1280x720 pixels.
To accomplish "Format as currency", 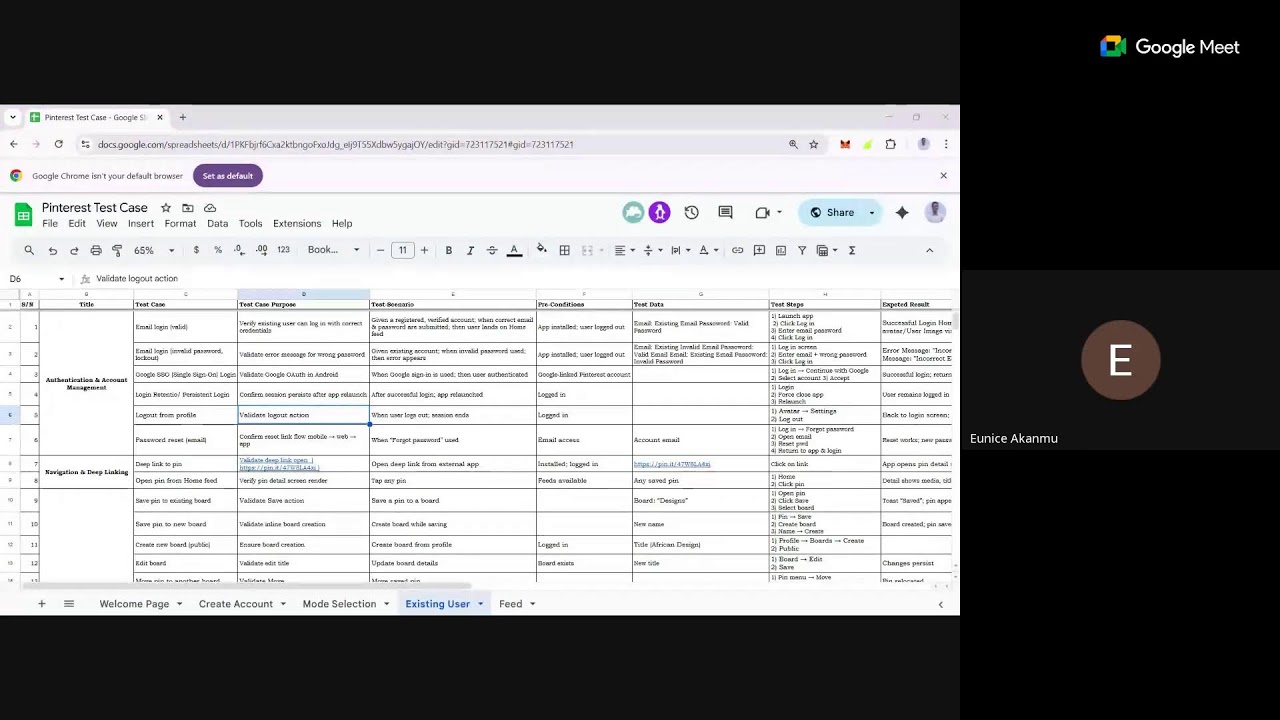I will pyautogui.click(x=196, y=250).
